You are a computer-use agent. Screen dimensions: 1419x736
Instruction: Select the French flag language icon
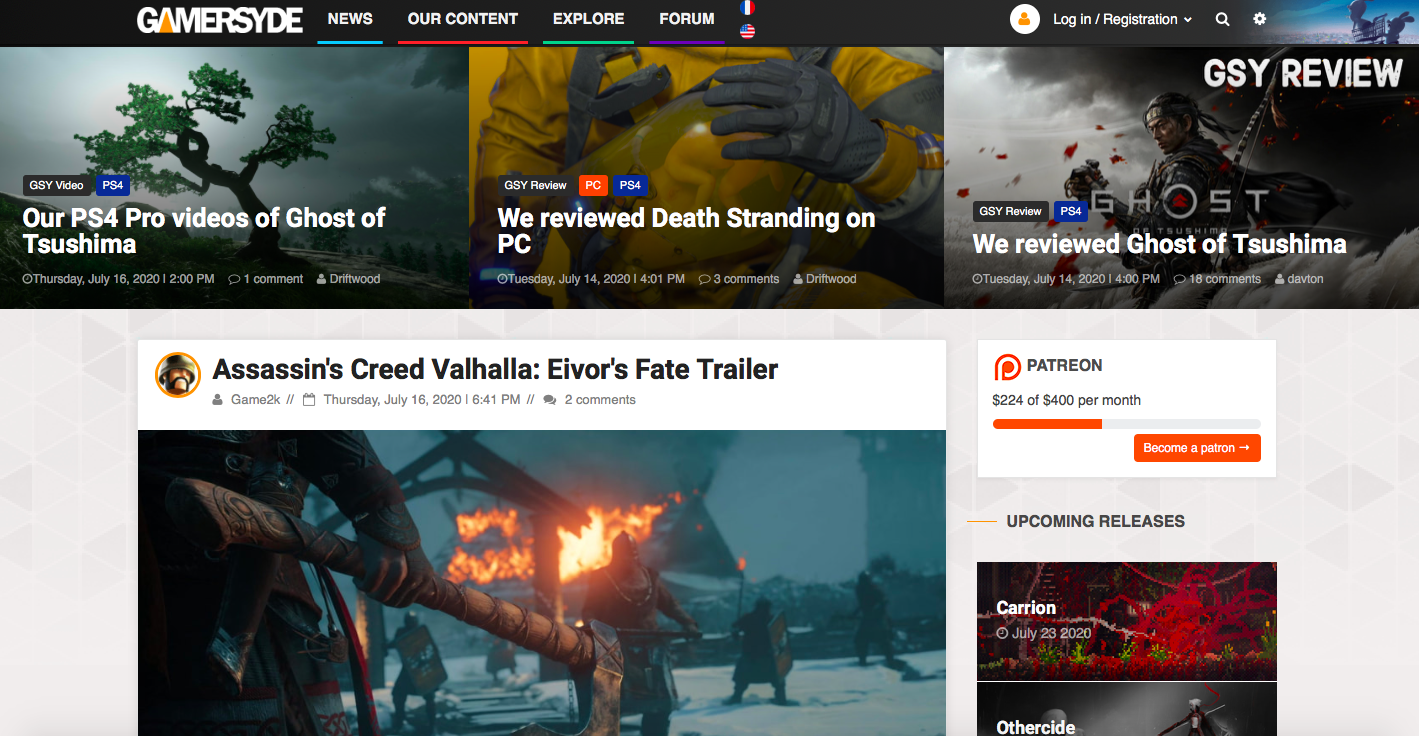pos(747,8)
